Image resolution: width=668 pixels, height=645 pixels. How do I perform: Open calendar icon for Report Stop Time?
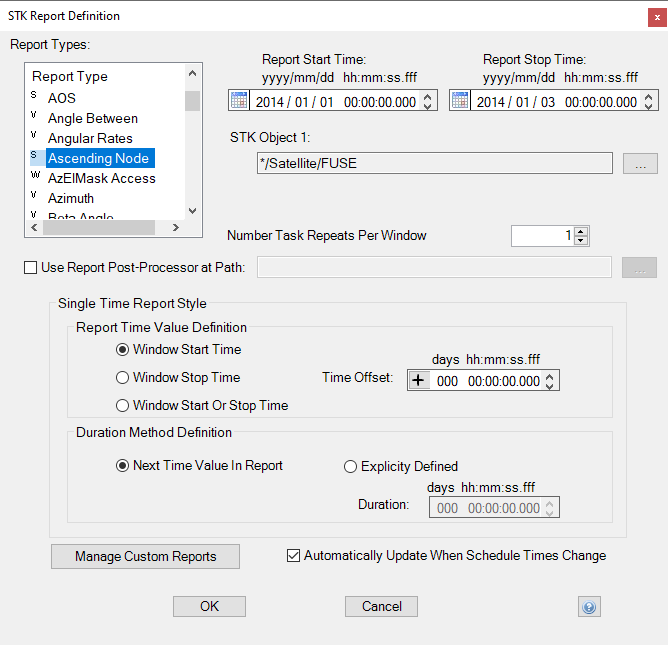[x=460, y=101]
